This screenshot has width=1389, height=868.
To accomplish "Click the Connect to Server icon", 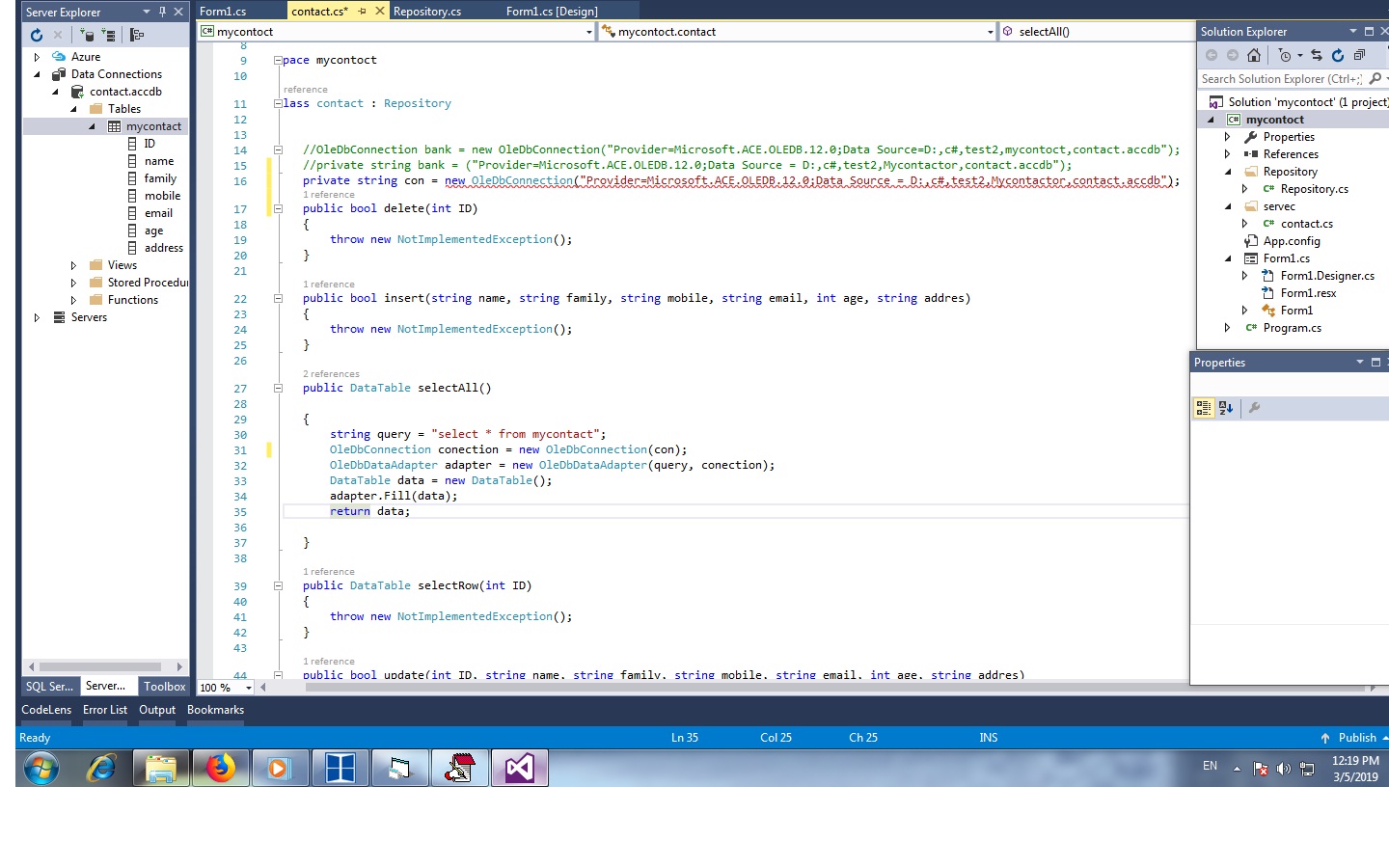I will [x=108, y=35].
